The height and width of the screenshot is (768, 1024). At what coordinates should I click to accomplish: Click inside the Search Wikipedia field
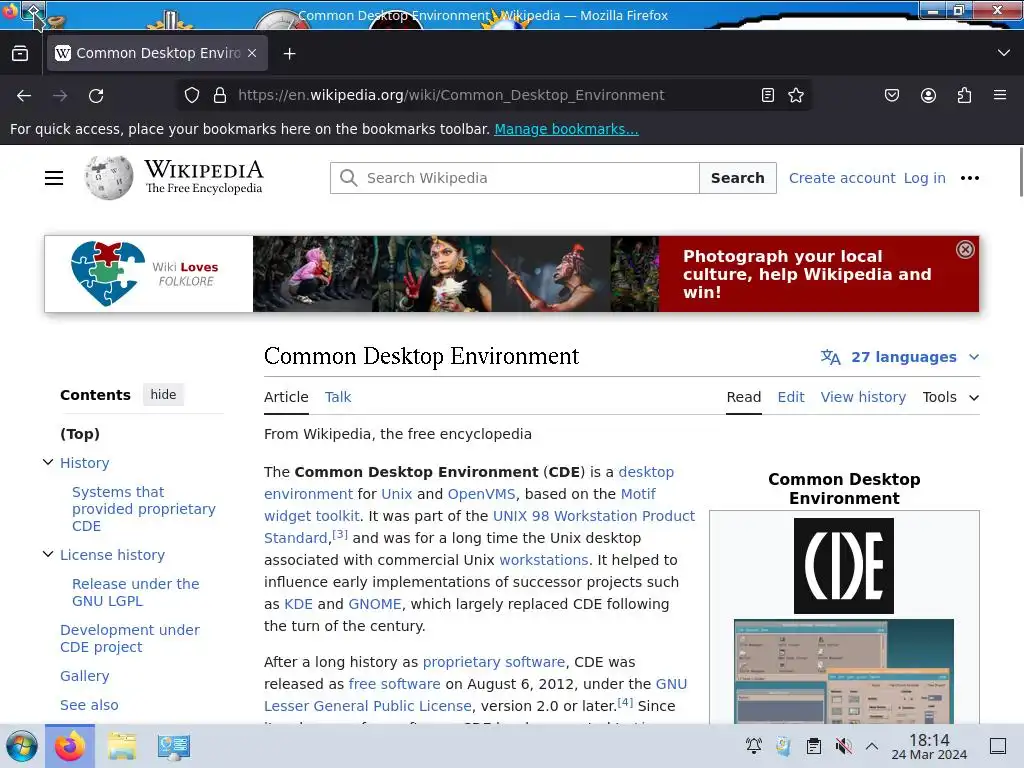(515, 178)
